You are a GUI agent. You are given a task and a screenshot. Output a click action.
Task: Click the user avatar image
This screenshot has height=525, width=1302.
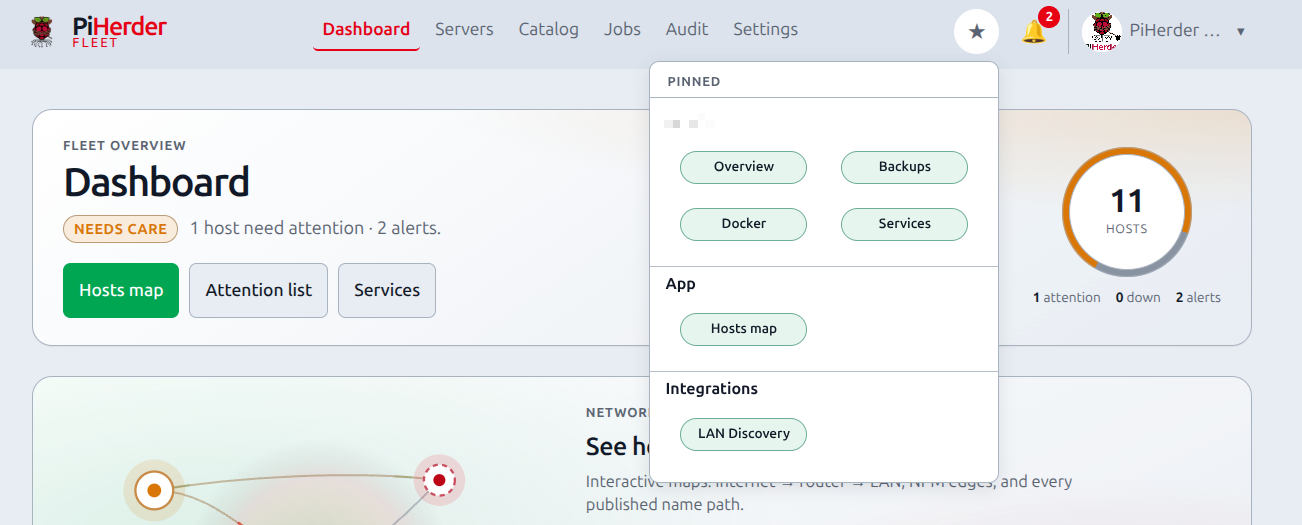[x=1102, y=31]
